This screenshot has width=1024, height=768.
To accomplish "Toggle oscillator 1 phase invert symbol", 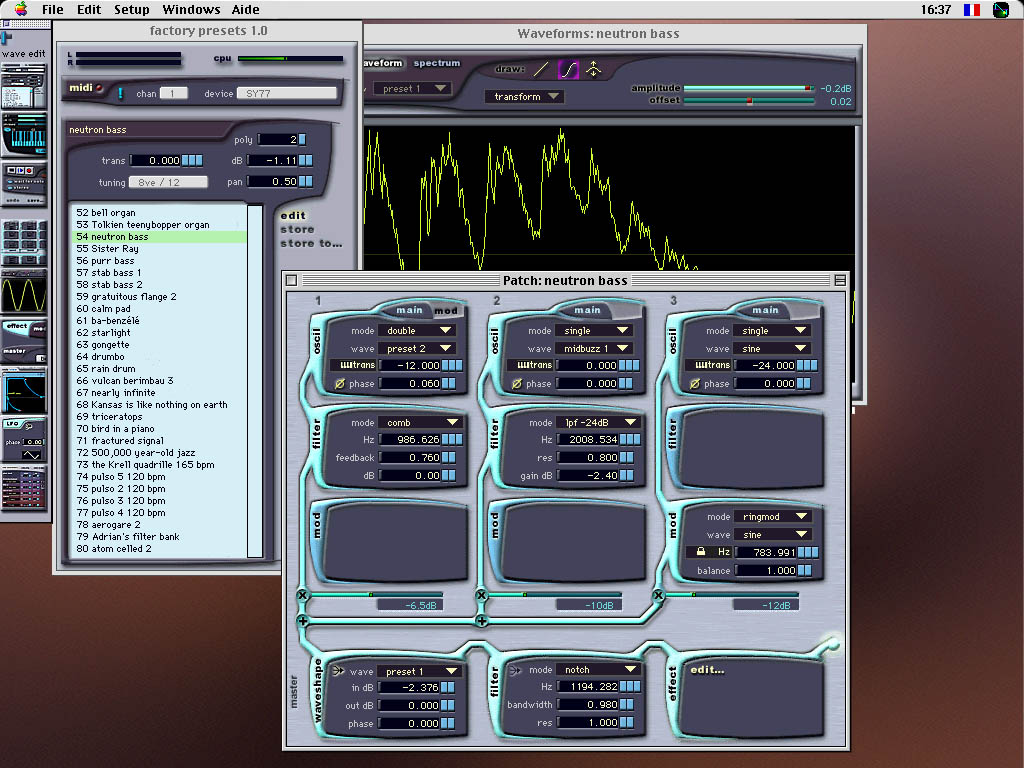I will pos(339,384).
